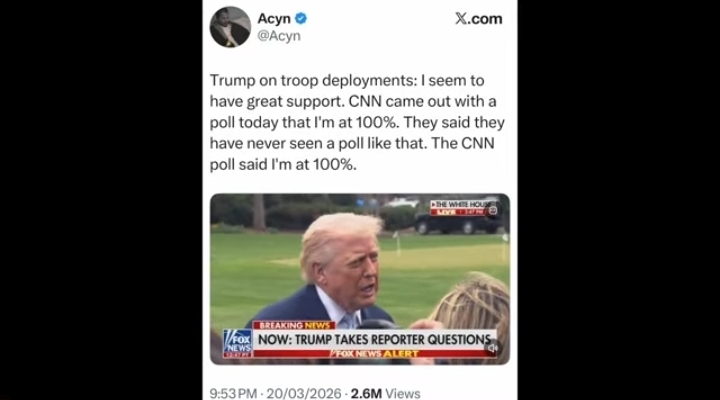
Task: Click the FOX NEWS ALERT ticker bar
Action: click(x=374, y=354)
